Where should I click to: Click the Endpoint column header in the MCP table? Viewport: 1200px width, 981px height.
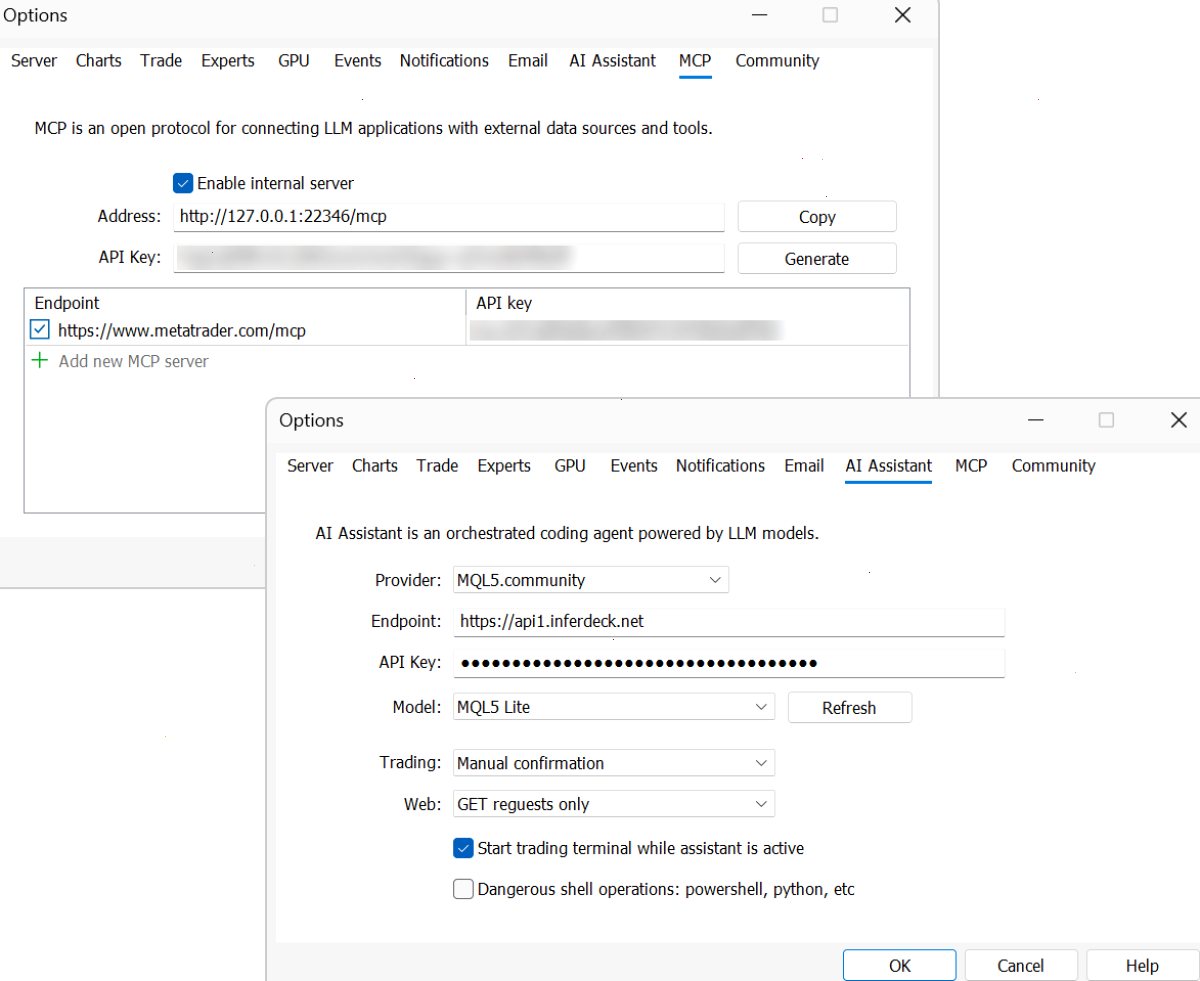245,303
